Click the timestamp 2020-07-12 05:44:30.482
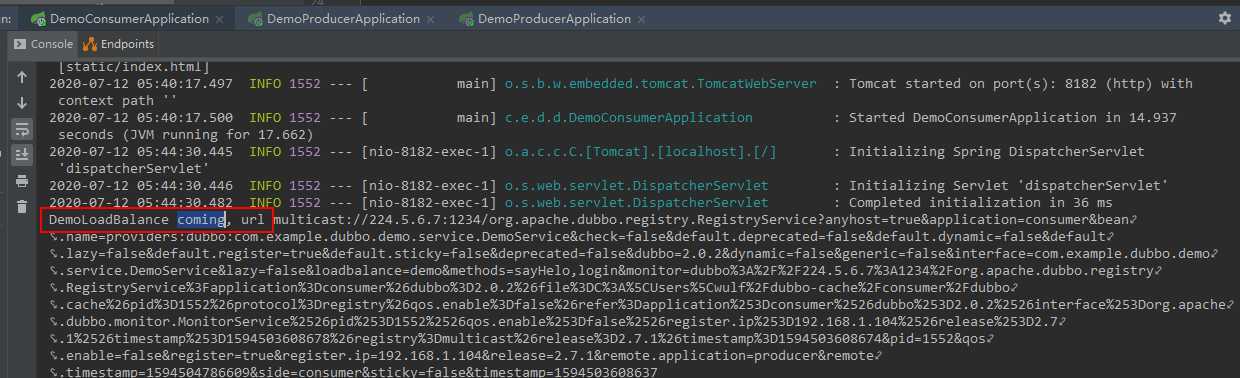The width and height of the screenshot is (1240, 378). tap(141, 203)
